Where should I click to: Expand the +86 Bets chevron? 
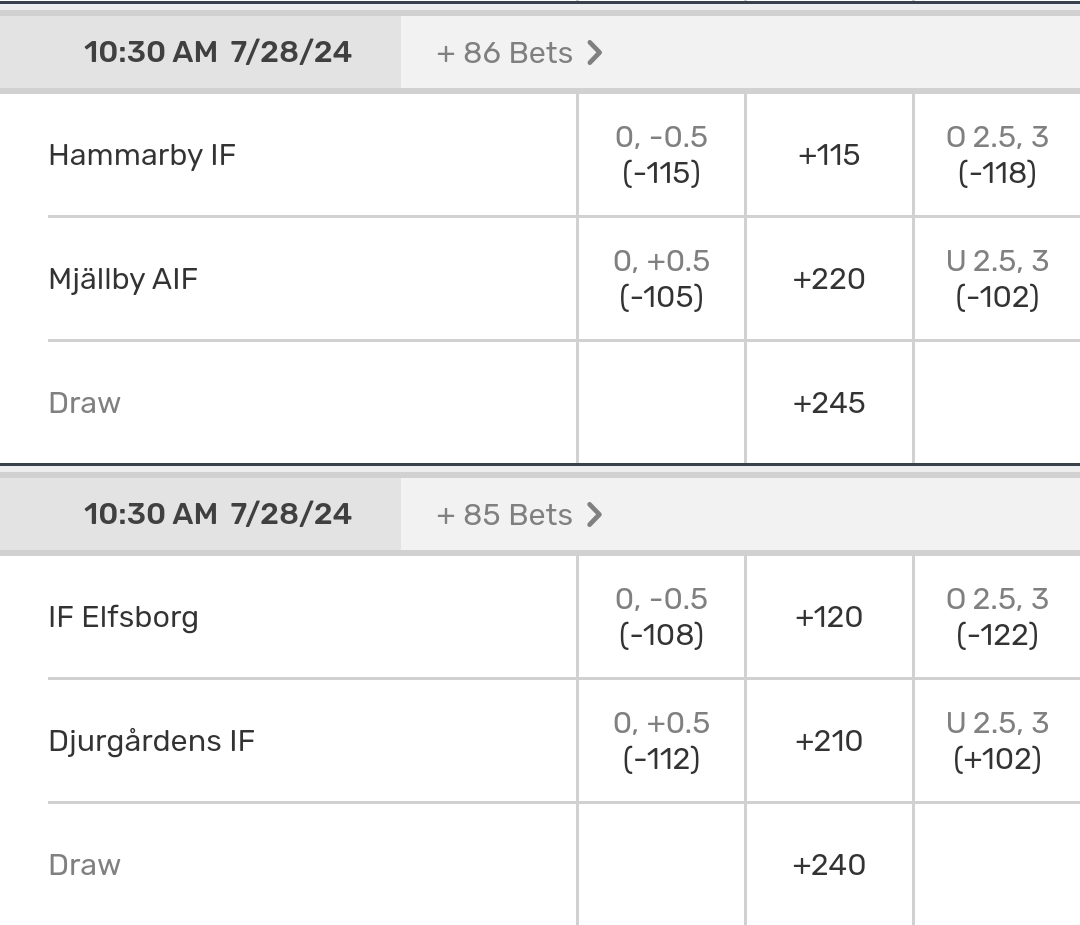click(x=594, y=53)
